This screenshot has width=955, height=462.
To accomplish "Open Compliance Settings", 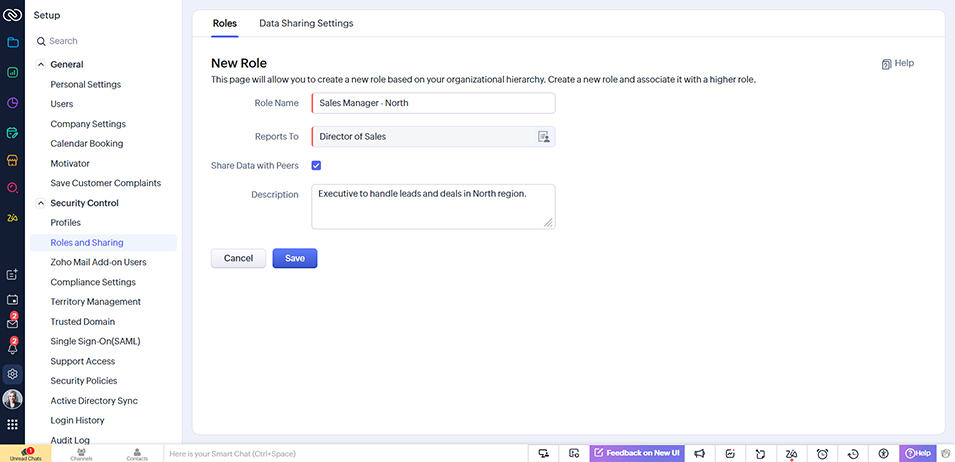I will 93,282.
